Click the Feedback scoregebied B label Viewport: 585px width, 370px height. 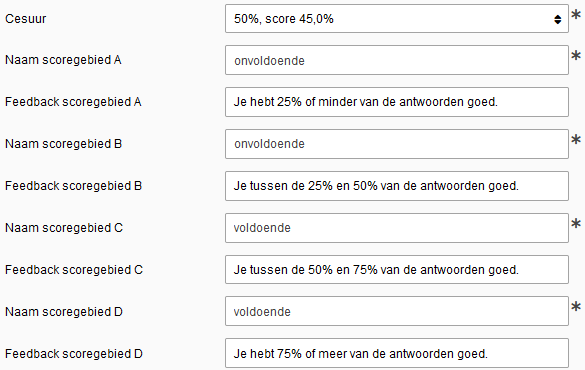[73, 186]
